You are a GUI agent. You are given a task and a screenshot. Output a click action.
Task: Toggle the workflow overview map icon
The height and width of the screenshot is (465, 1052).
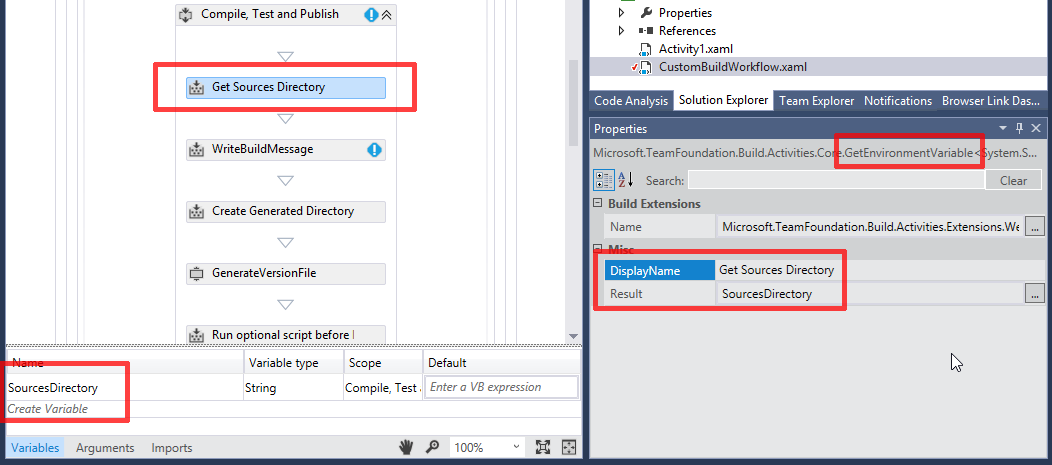pos(568,447)
